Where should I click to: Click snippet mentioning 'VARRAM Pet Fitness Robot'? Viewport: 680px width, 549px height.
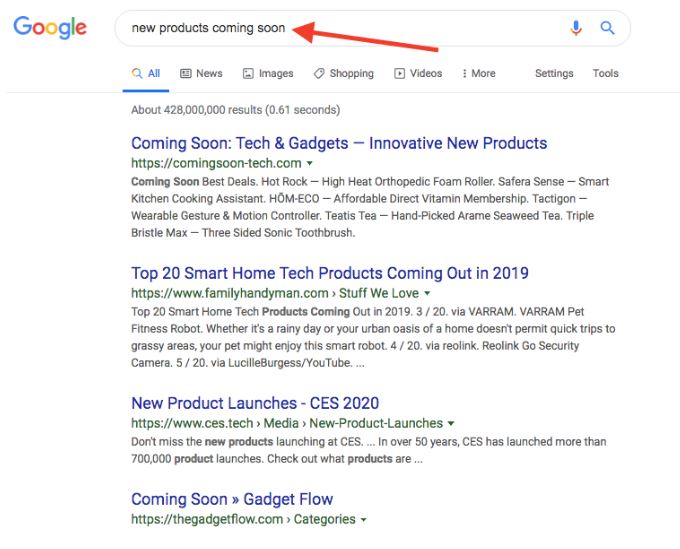pyautogui.click(x=373, y=337)
